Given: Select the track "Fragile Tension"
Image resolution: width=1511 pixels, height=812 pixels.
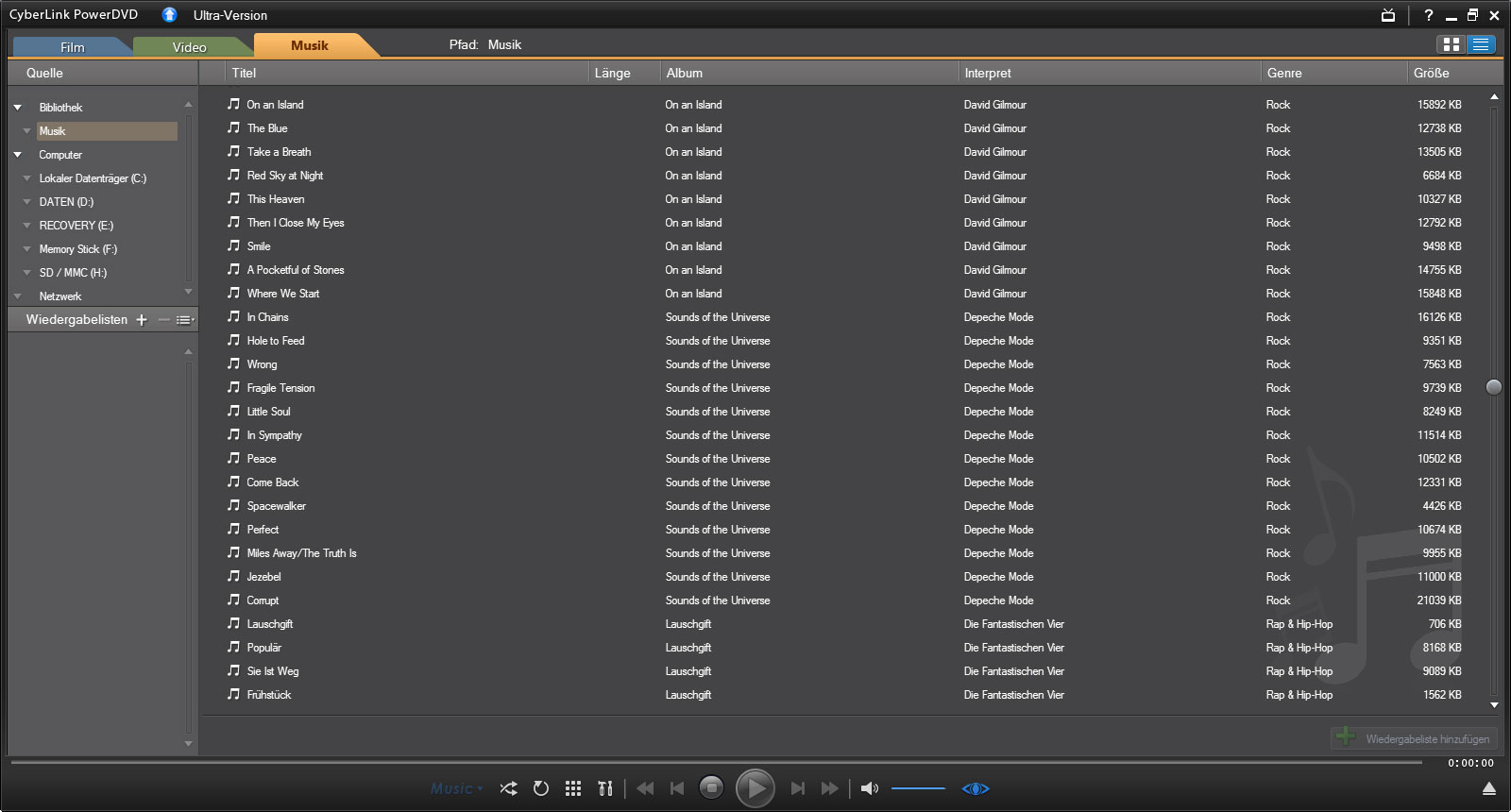Looking at the screenshot, I should [281, 388].
